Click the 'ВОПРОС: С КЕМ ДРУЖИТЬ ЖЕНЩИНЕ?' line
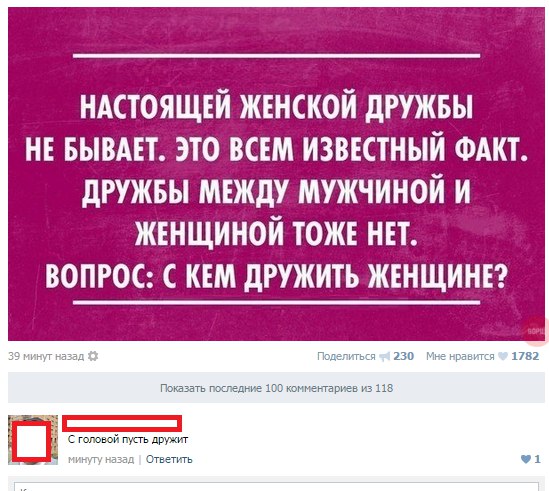The height and width of the screenshot is (491, 549). point(276,275)
